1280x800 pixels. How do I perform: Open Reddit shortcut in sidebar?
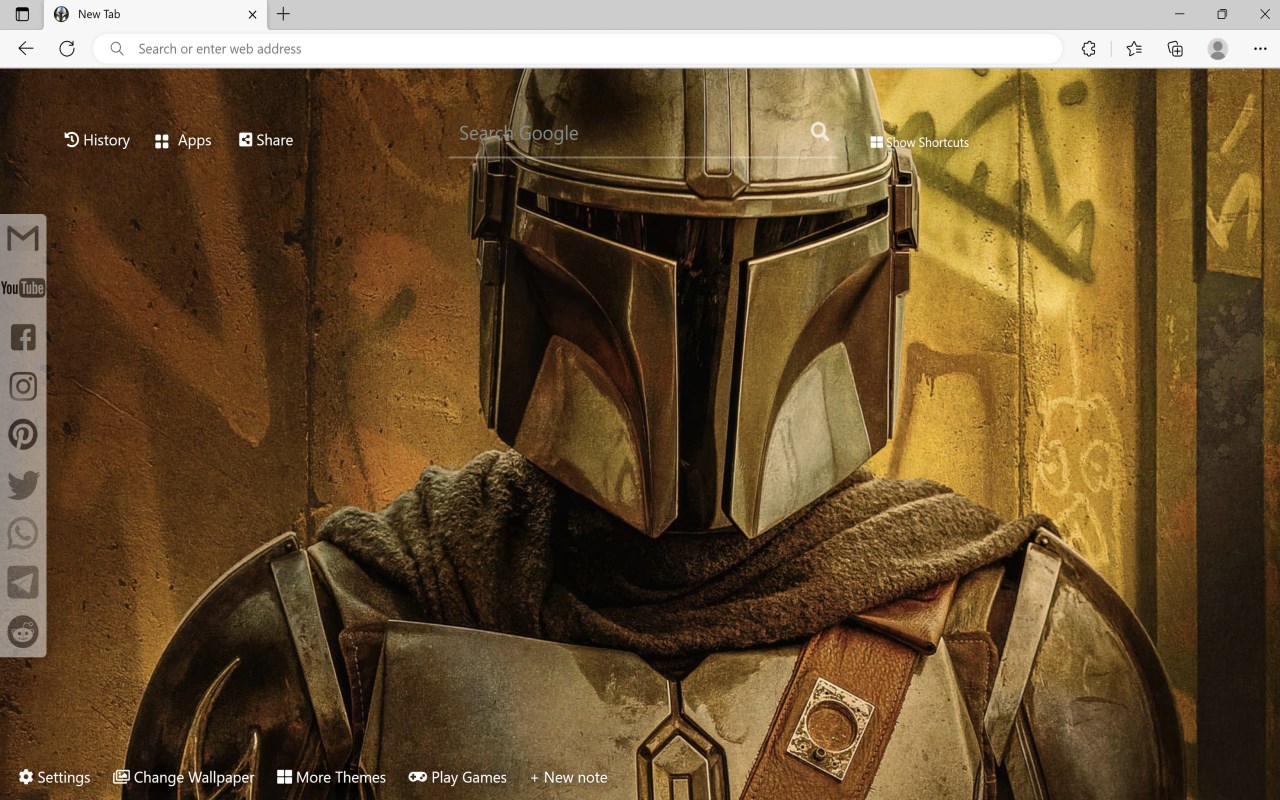pyautogui.click(x=23, y=632)
